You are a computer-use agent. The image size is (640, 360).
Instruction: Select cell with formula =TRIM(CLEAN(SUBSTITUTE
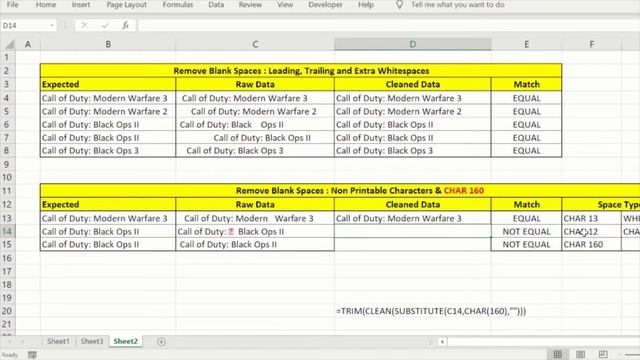point(431,311)
